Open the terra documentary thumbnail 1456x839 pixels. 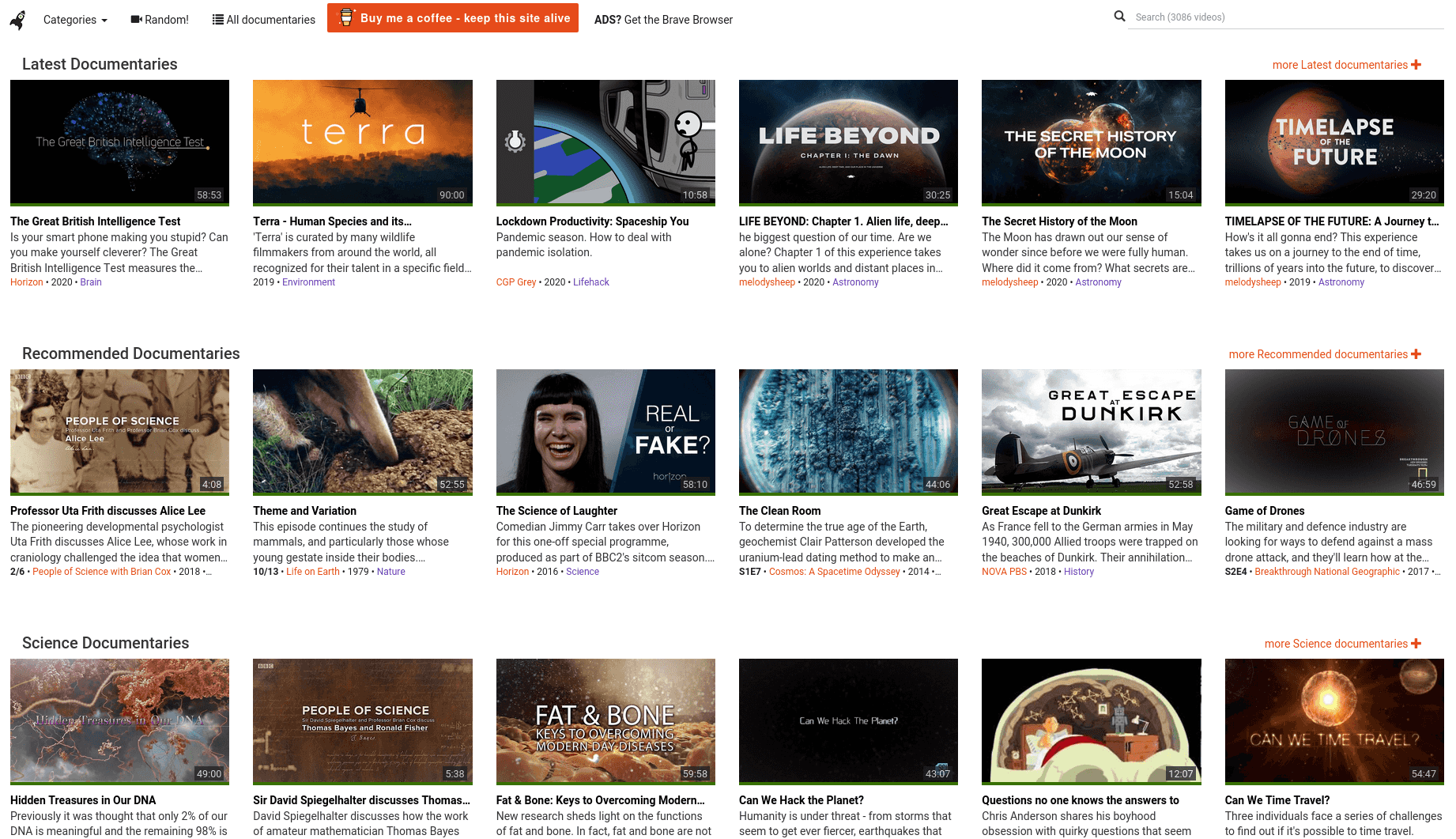coord(362,142)
